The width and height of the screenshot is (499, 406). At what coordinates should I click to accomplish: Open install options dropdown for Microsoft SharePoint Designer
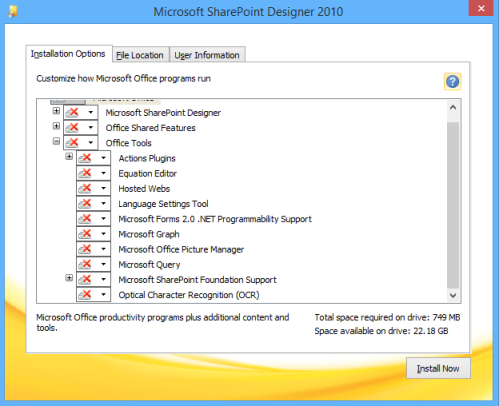(90, 112)
